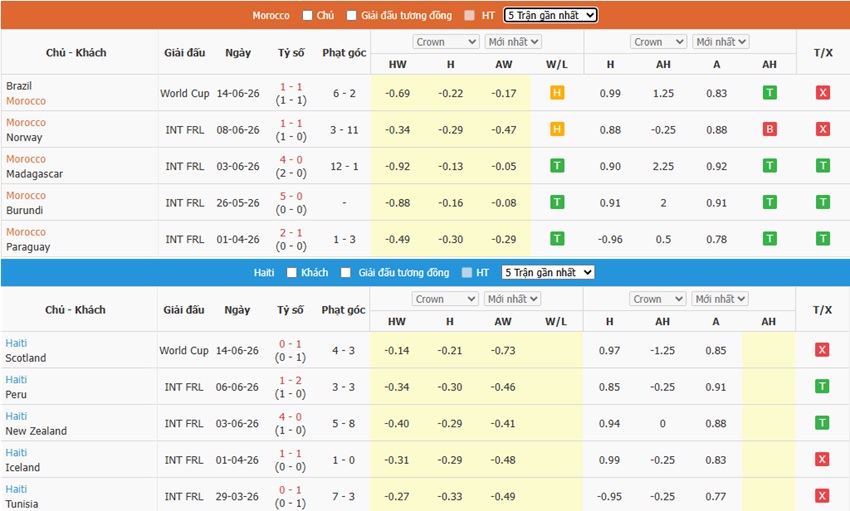Click date '29-03-26' in Tunisia row
Image resolution: width=850 pixels, height=511 pixels.
pos(237,496)
